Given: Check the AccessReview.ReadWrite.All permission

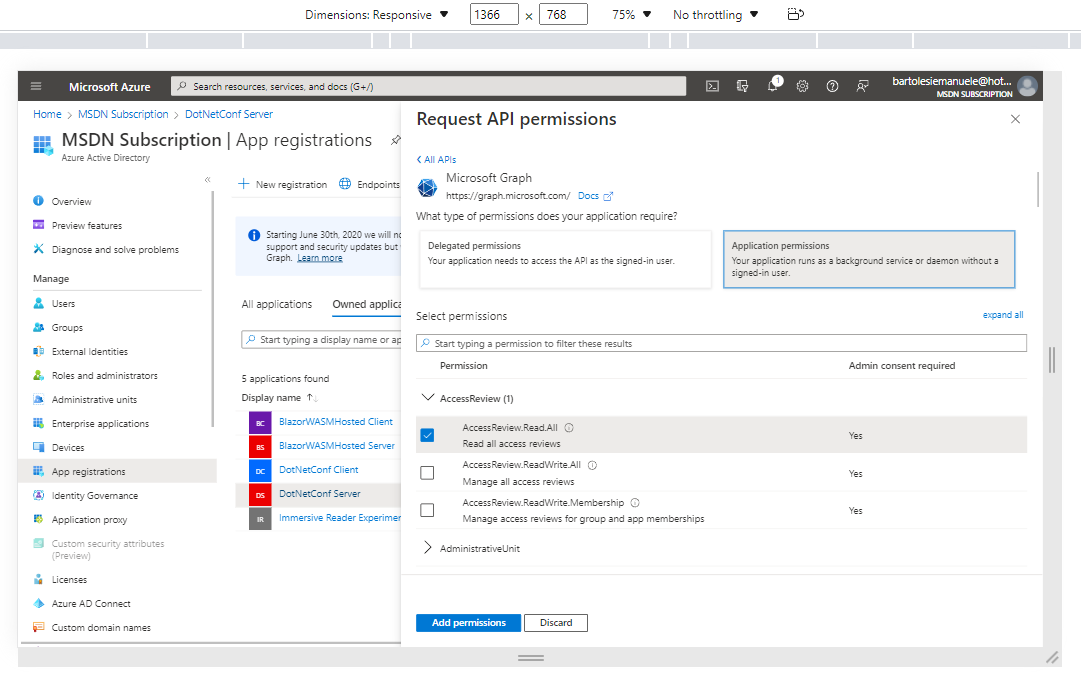Looking at the screenshot, I should click(x=427, y=473).
